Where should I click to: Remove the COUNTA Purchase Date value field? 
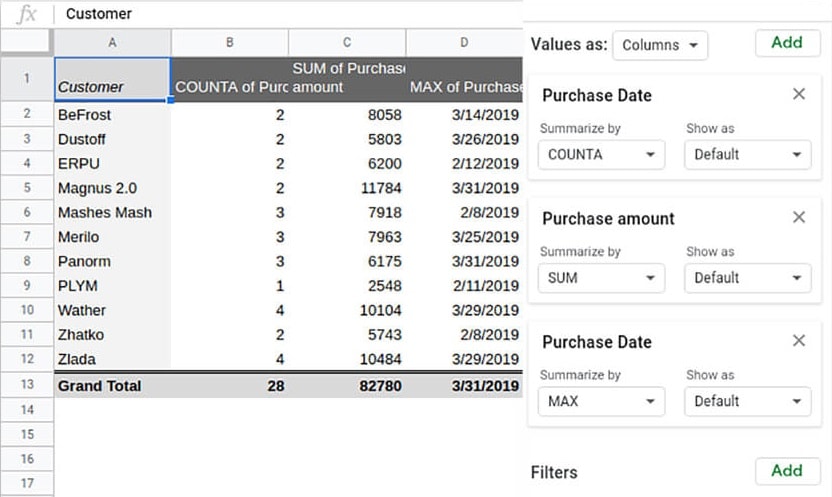point(799,94)
